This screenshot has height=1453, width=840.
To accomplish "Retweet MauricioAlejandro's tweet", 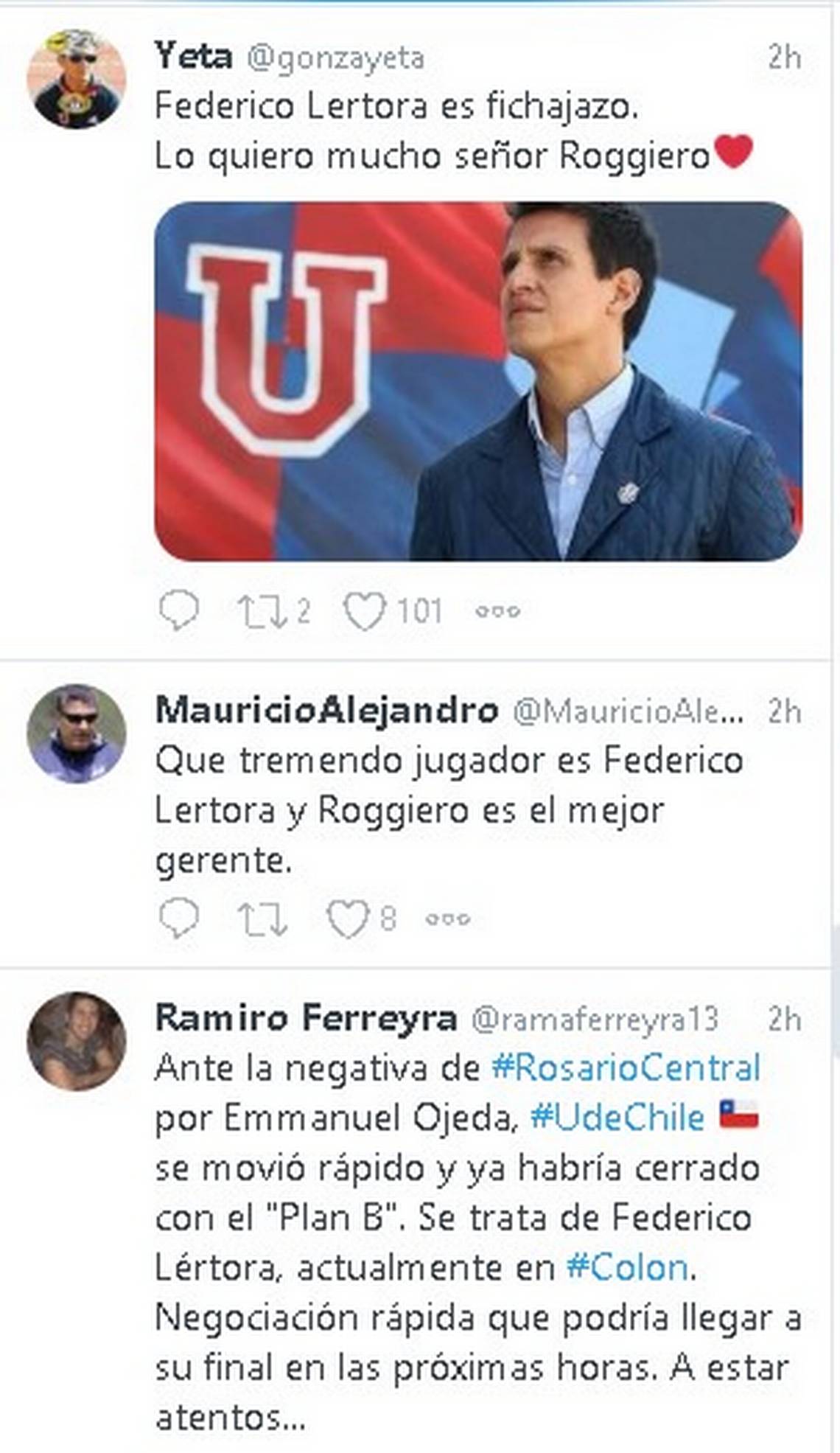I will click(262, 919).
